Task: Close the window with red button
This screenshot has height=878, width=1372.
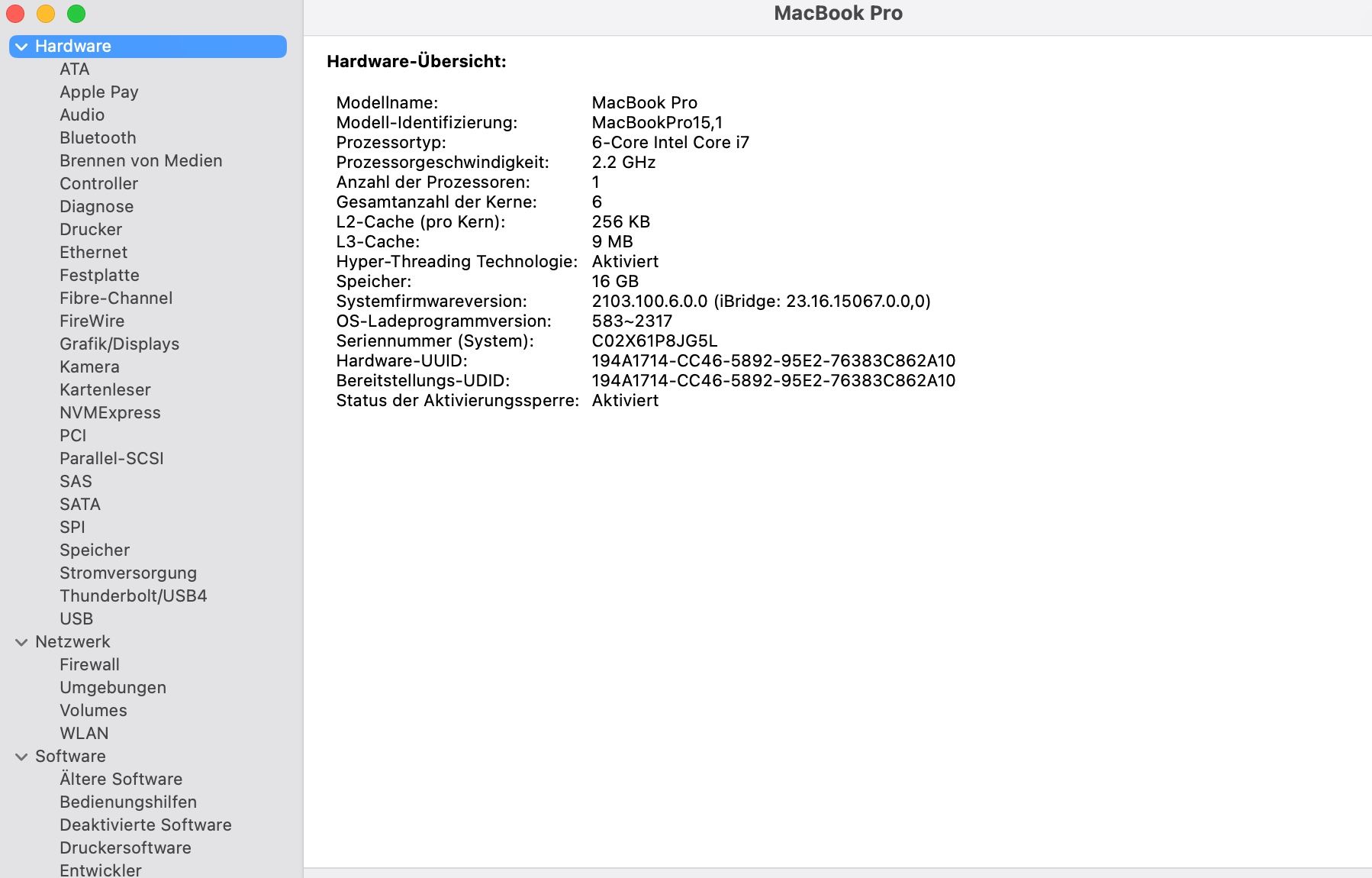Action: [15, 14]
